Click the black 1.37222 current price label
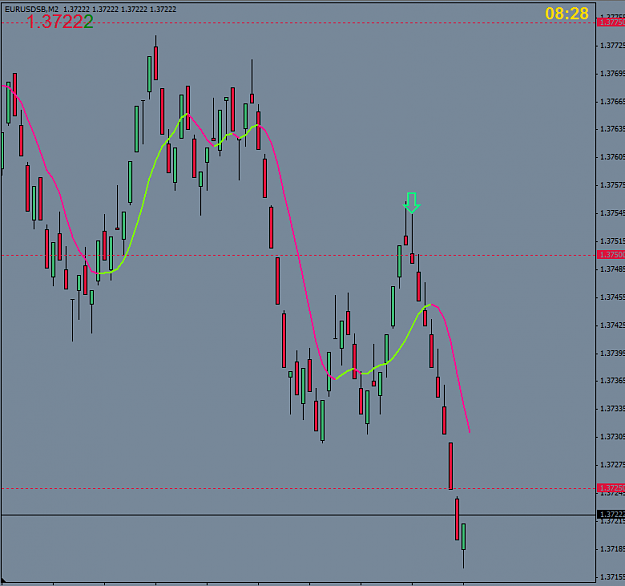625x586 pixels. pyautogui.click(x=611, y=515)
